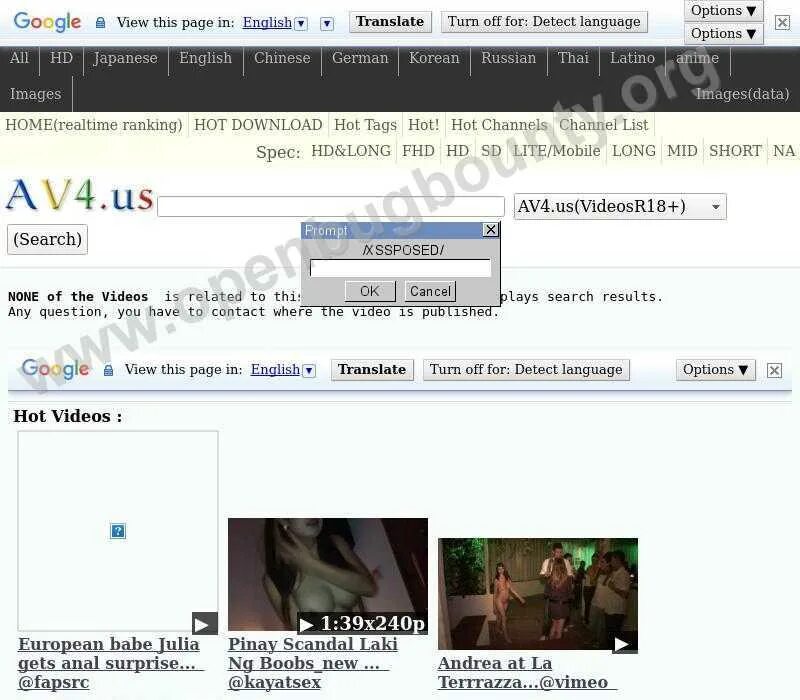The width and height of the screenshot is (800, 700).
Task: Filter by HD spec in Spec row
Action: tap(458, 151)
